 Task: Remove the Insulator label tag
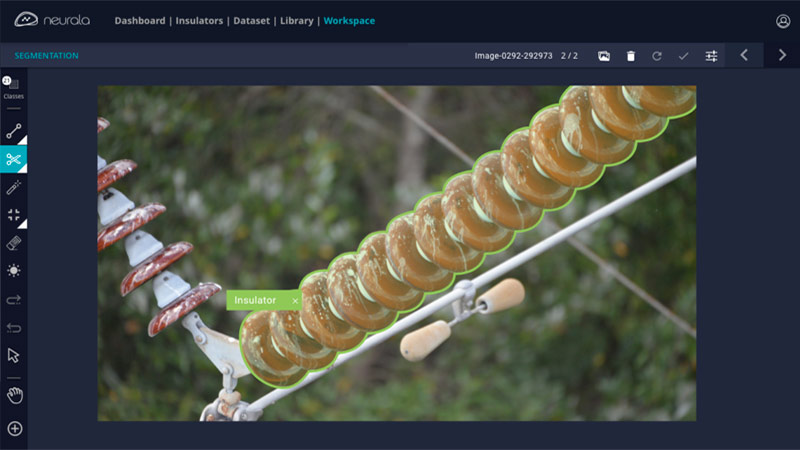pyautogui.click(x=295, y=300)
